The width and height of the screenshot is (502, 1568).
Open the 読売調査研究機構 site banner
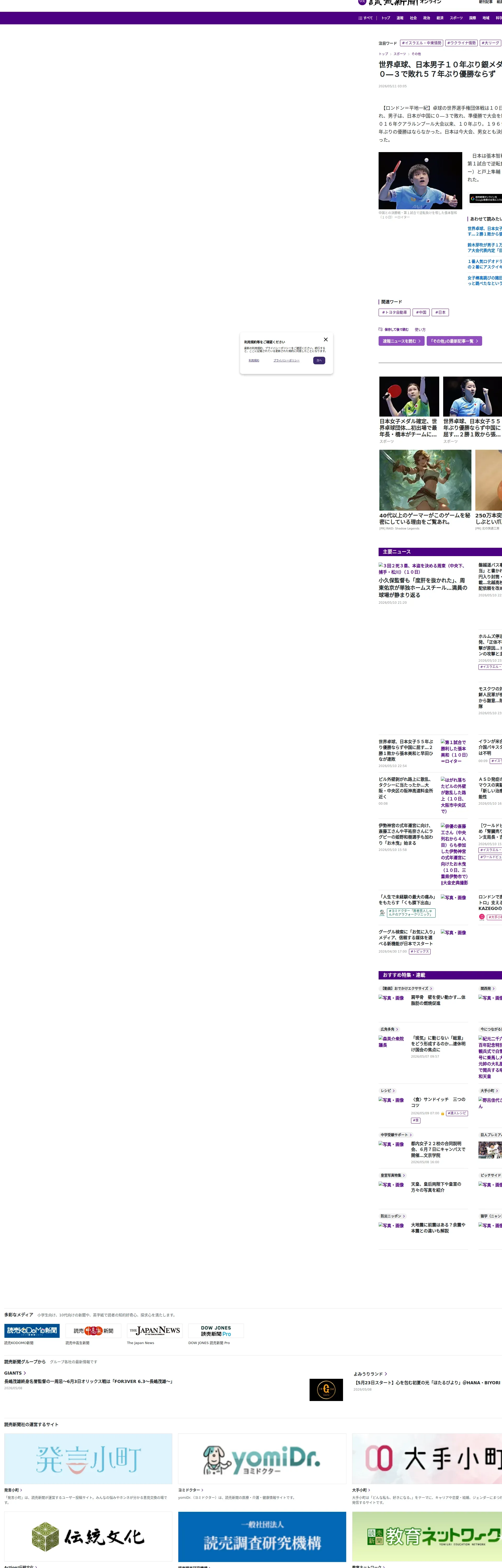coord(262,1537)
